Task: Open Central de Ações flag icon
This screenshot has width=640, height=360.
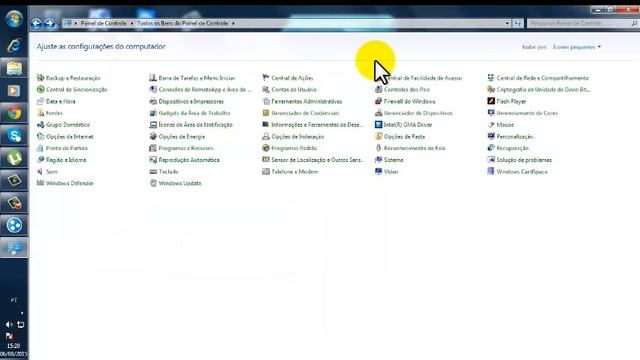Action: pos(266,78)
